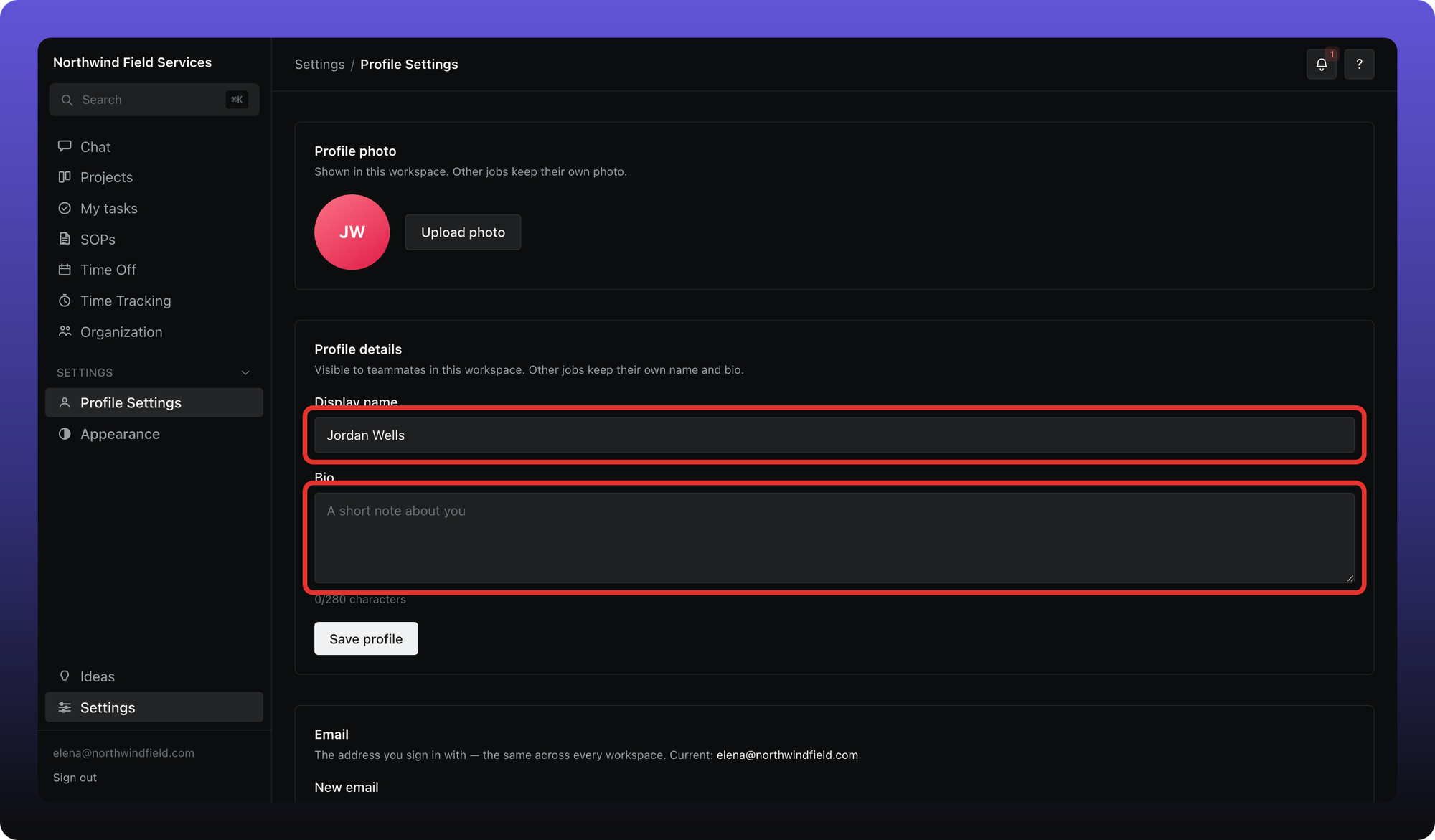Open Ideas from sidebar

coord(154,676)
